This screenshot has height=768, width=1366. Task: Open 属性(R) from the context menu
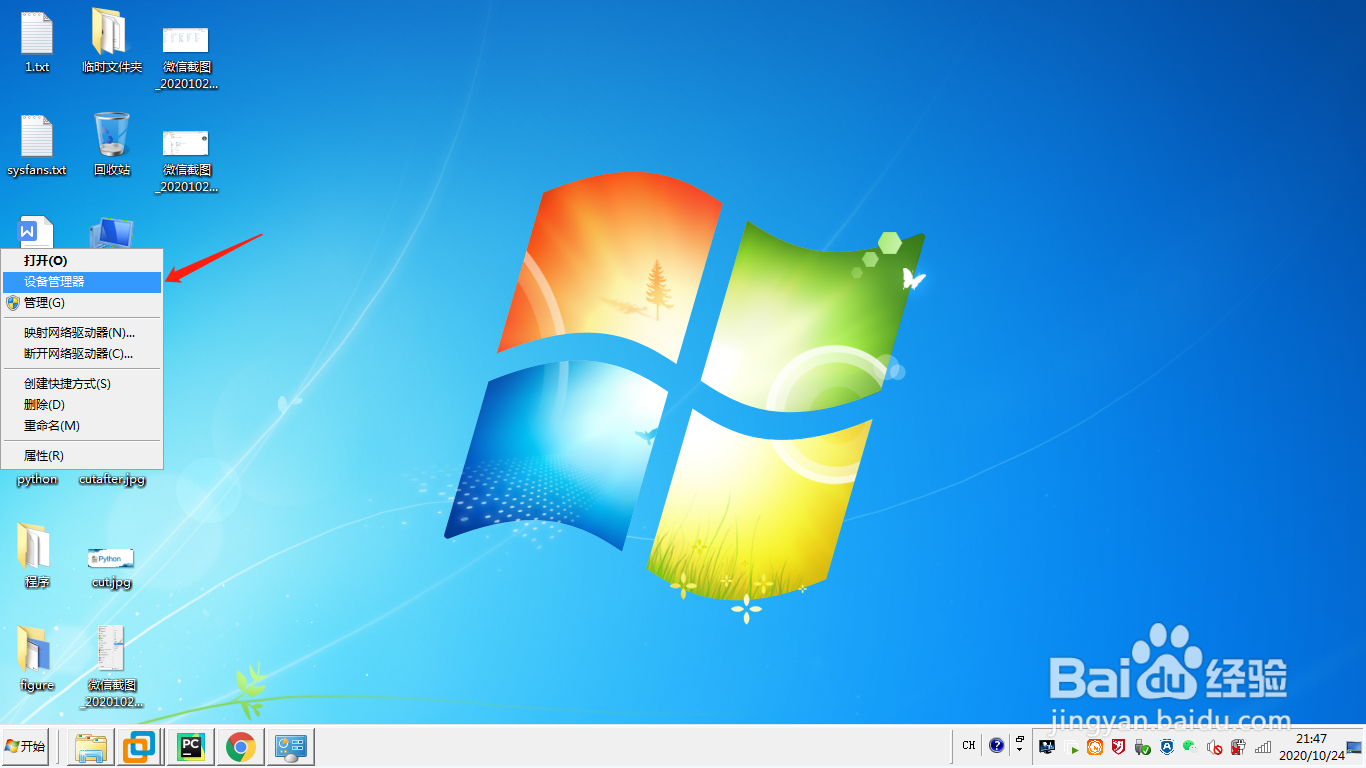[x=82, y=456]
